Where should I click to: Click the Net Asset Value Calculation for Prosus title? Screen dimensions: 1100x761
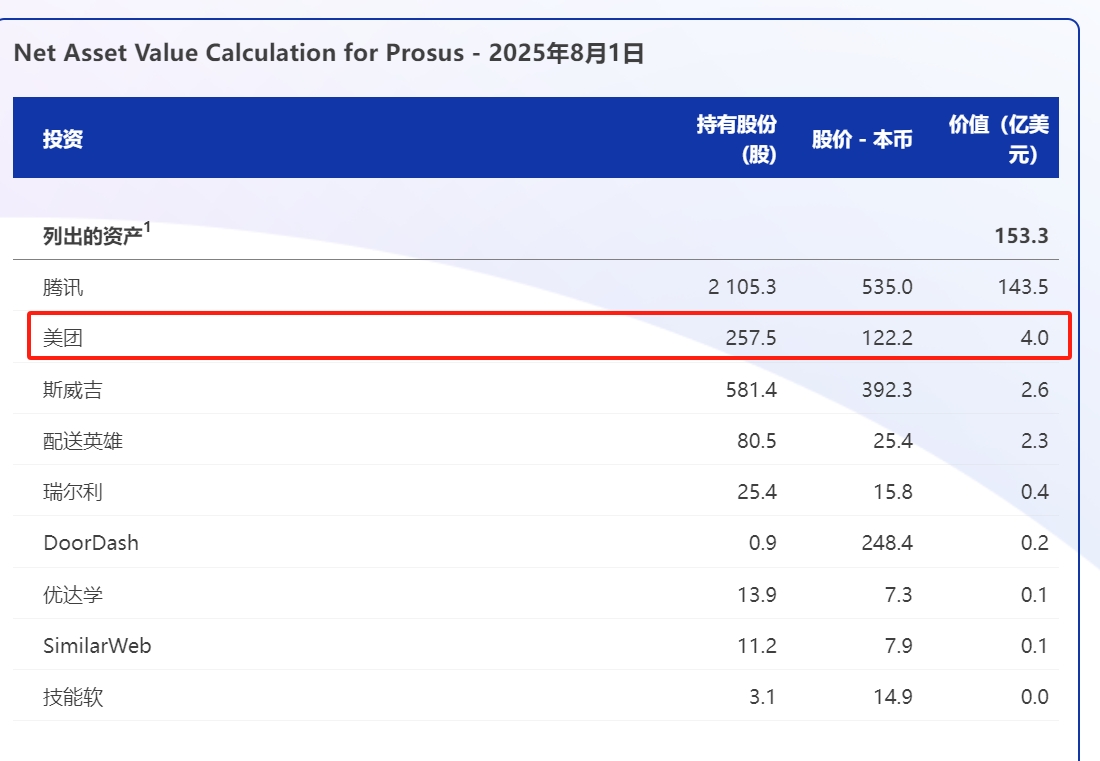coord(329,53)
